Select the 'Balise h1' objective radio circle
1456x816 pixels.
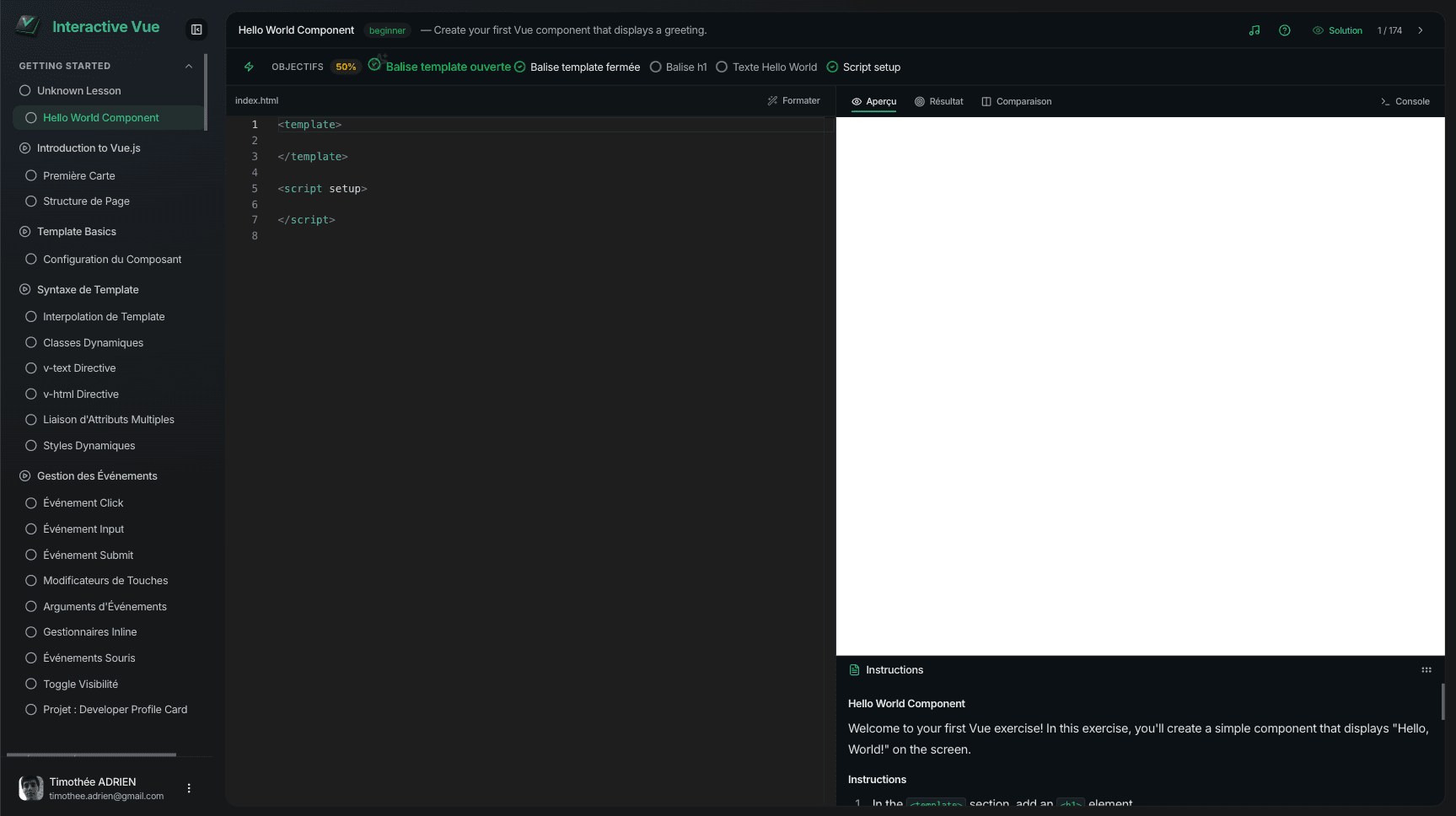(655, 67)
